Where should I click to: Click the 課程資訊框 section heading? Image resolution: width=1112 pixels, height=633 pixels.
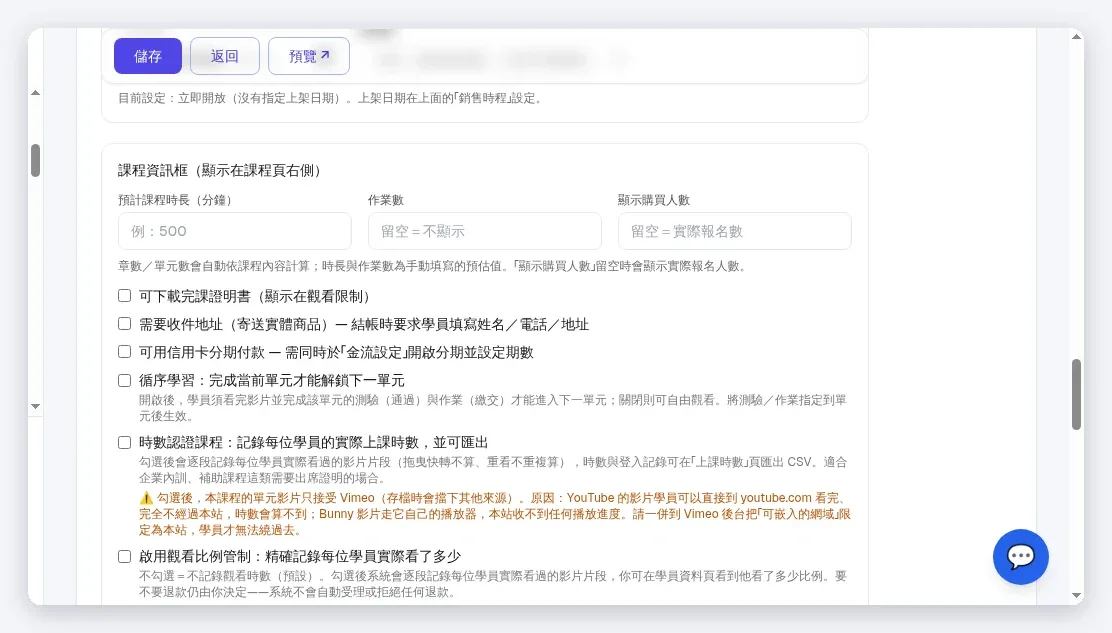[x=221, y=170]
